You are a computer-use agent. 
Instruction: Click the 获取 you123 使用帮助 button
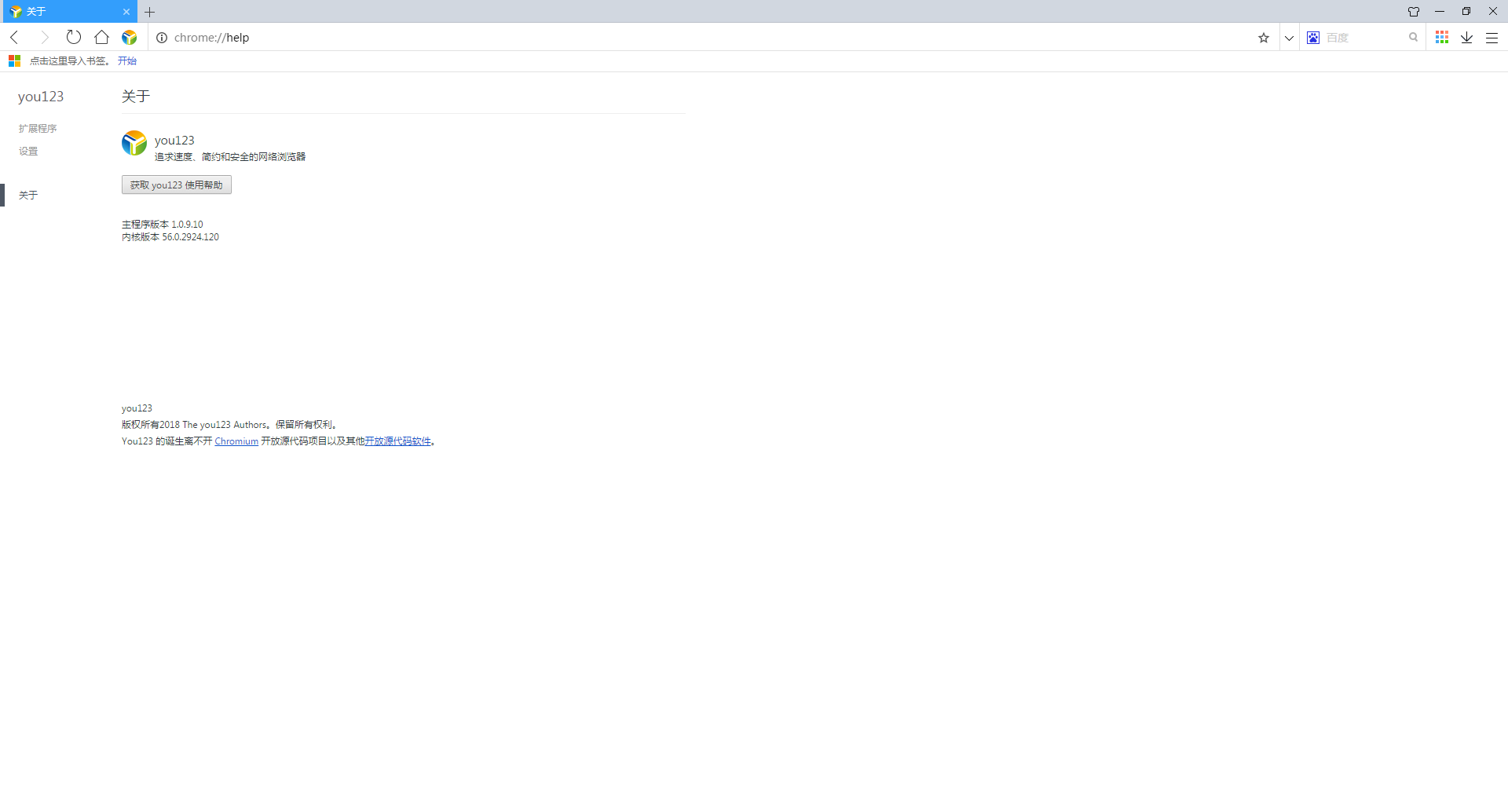tap(177, 185)
